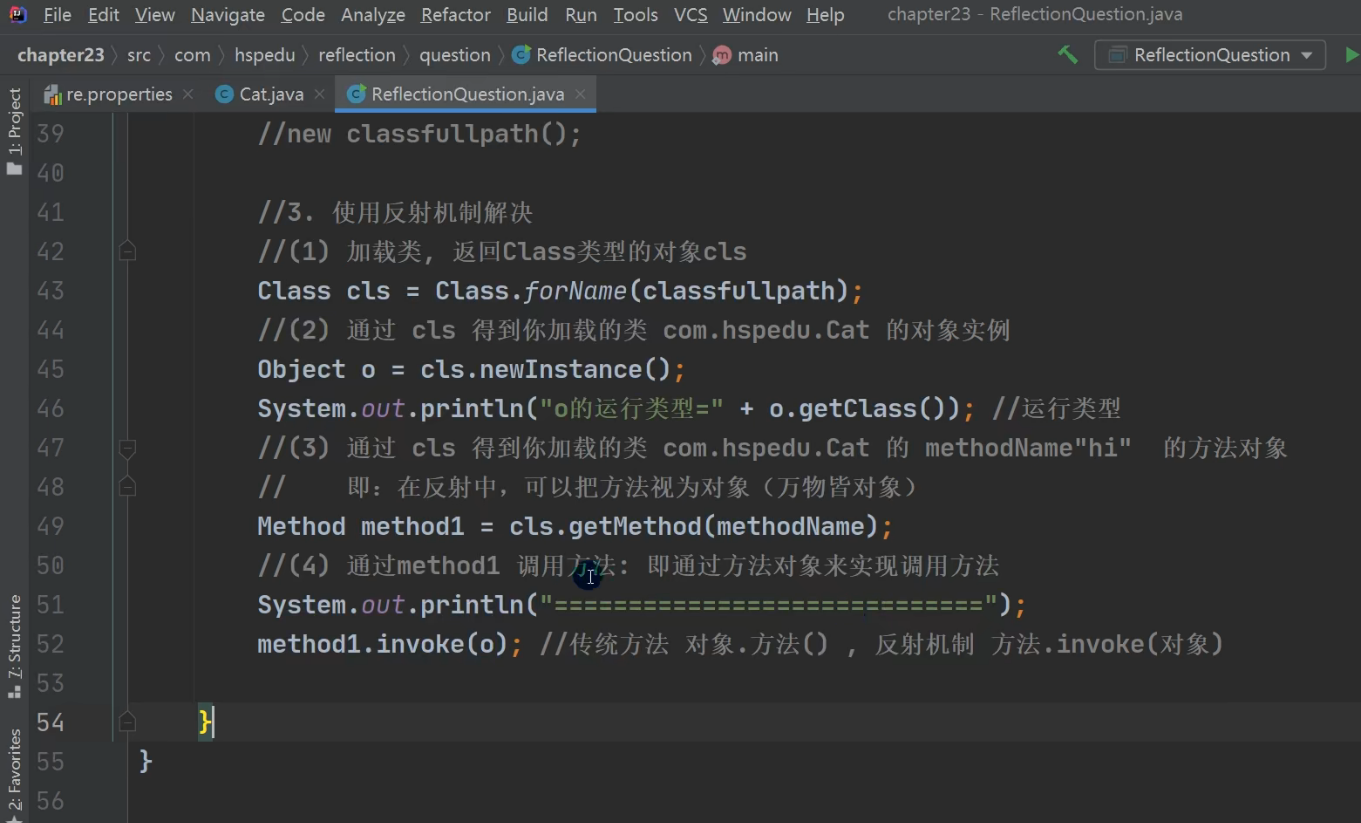Click the question breadcrumb segment
The width and height of the screenshot is (1361, 823).
pyautogui.click(x=455, y=55)
